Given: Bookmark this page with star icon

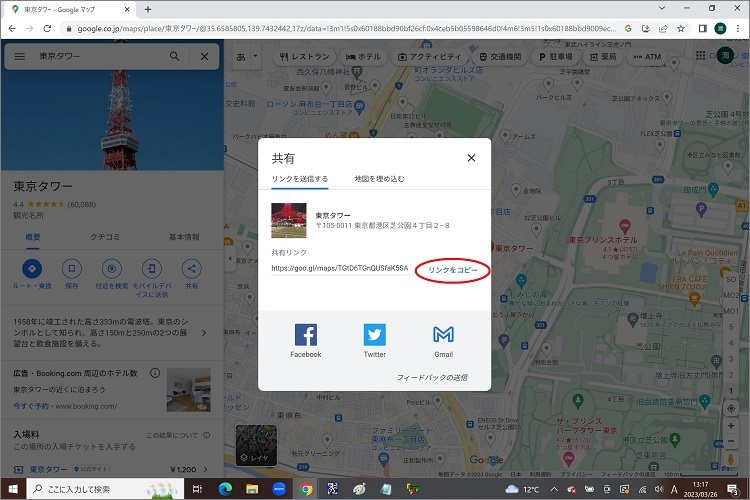Looking at the screenshot, I should pyautogui.click(x=681, y=29).
